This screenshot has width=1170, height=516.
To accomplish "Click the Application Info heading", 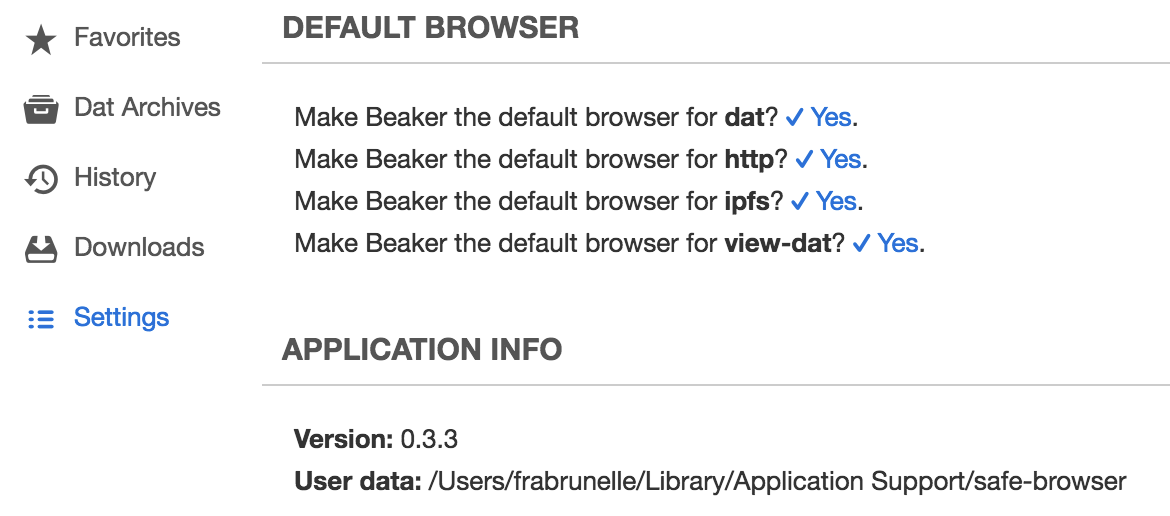I will point(422,349).
